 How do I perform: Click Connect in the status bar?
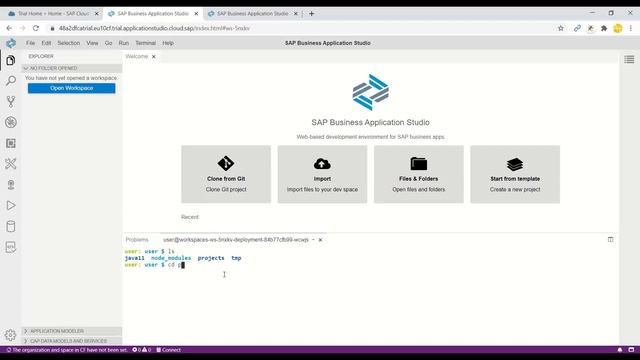click(169, 350)
